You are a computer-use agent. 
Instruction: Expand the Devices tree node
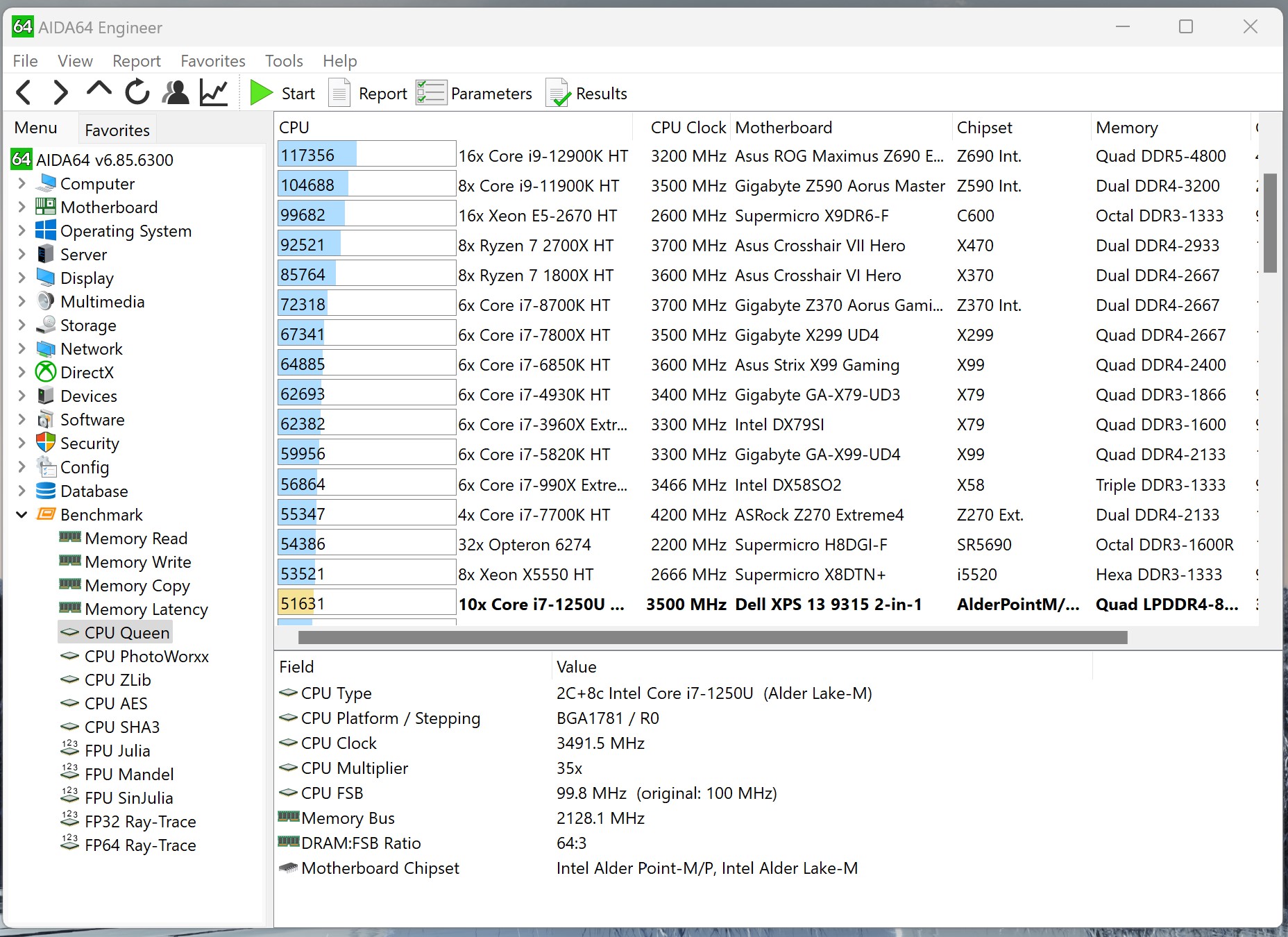pos(22,396)
